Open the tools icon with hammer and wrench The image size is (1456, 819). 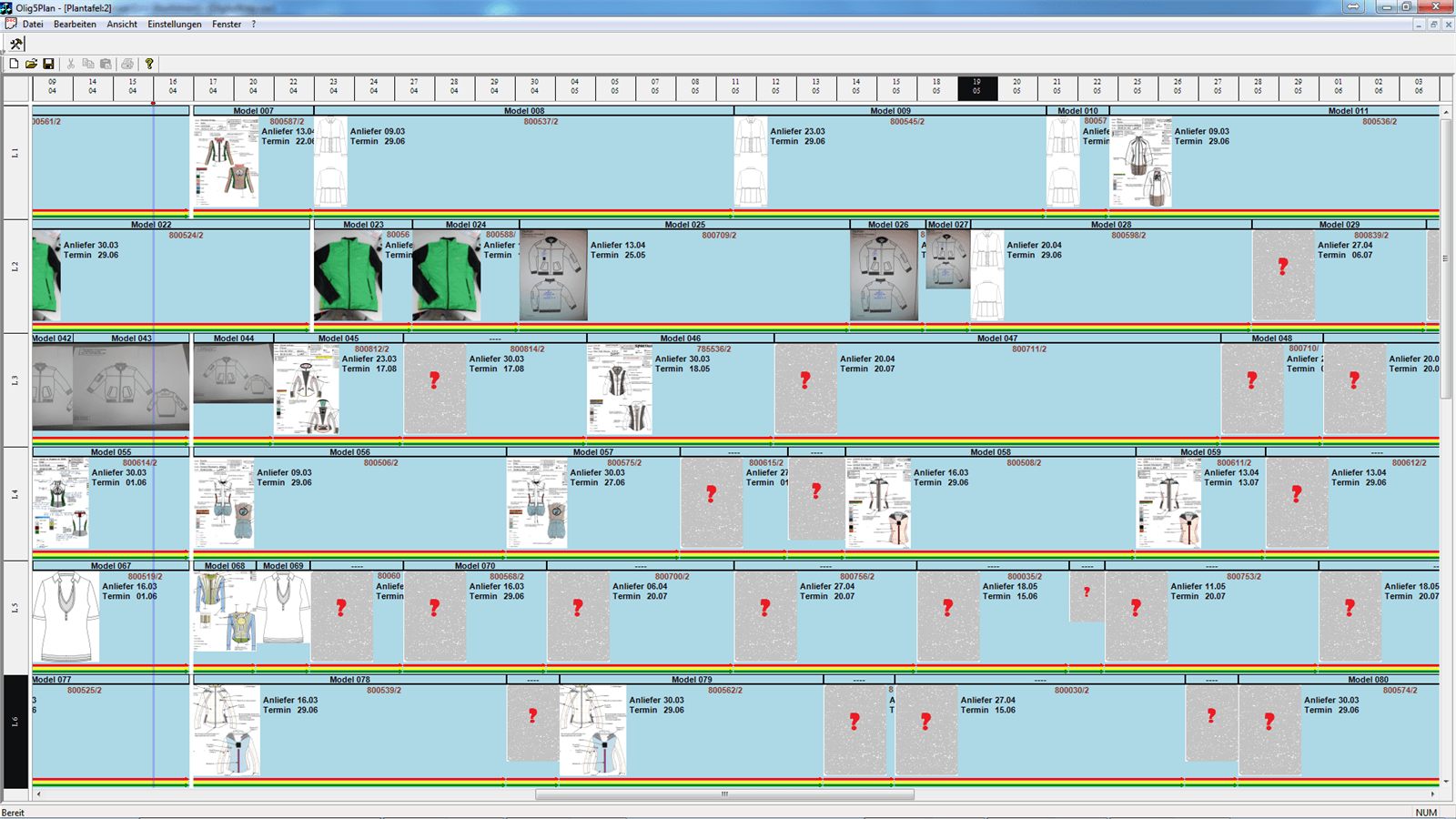click(x=16, y=44)
